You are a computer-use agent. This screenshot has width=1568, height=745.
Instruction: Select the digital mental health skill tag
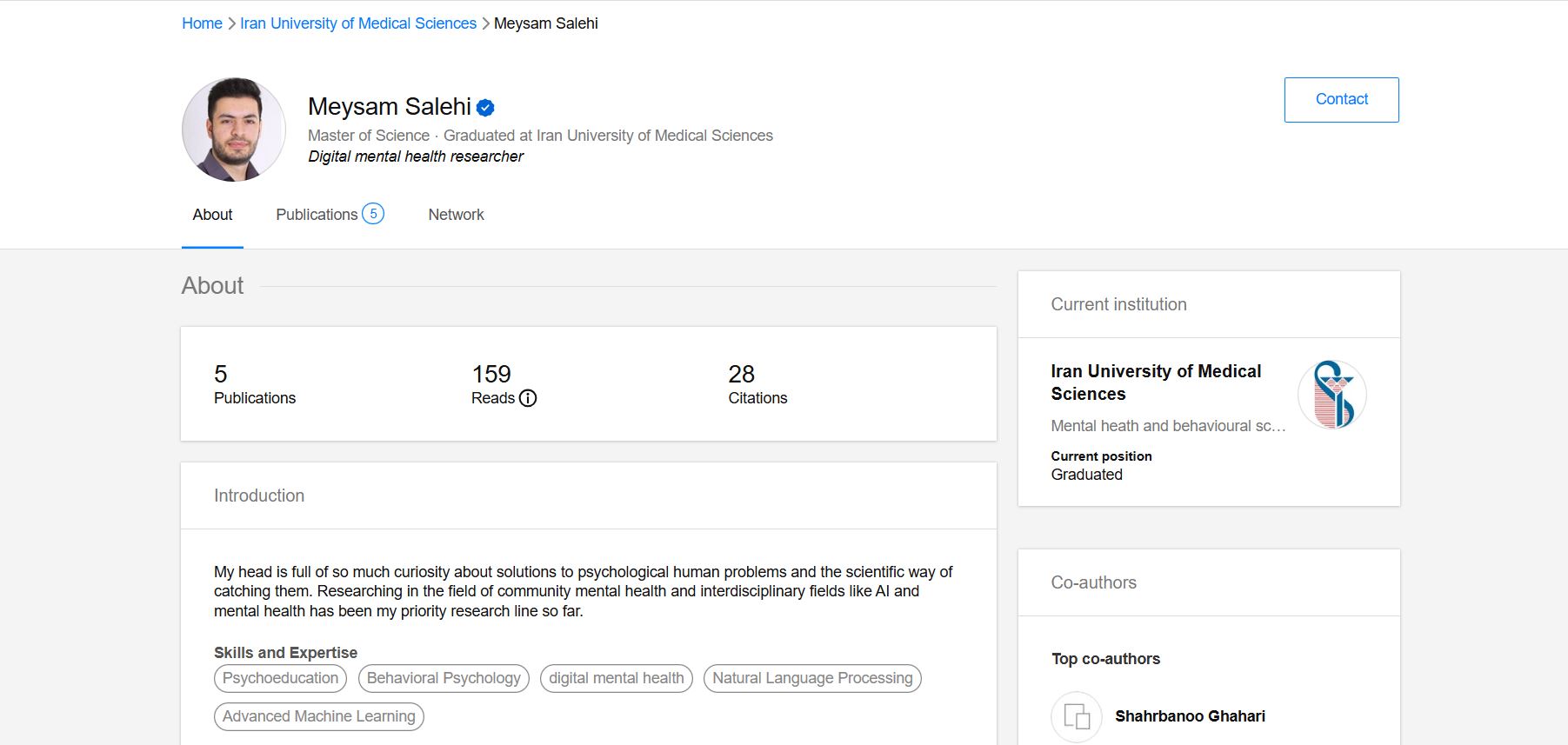pos(617,678)
